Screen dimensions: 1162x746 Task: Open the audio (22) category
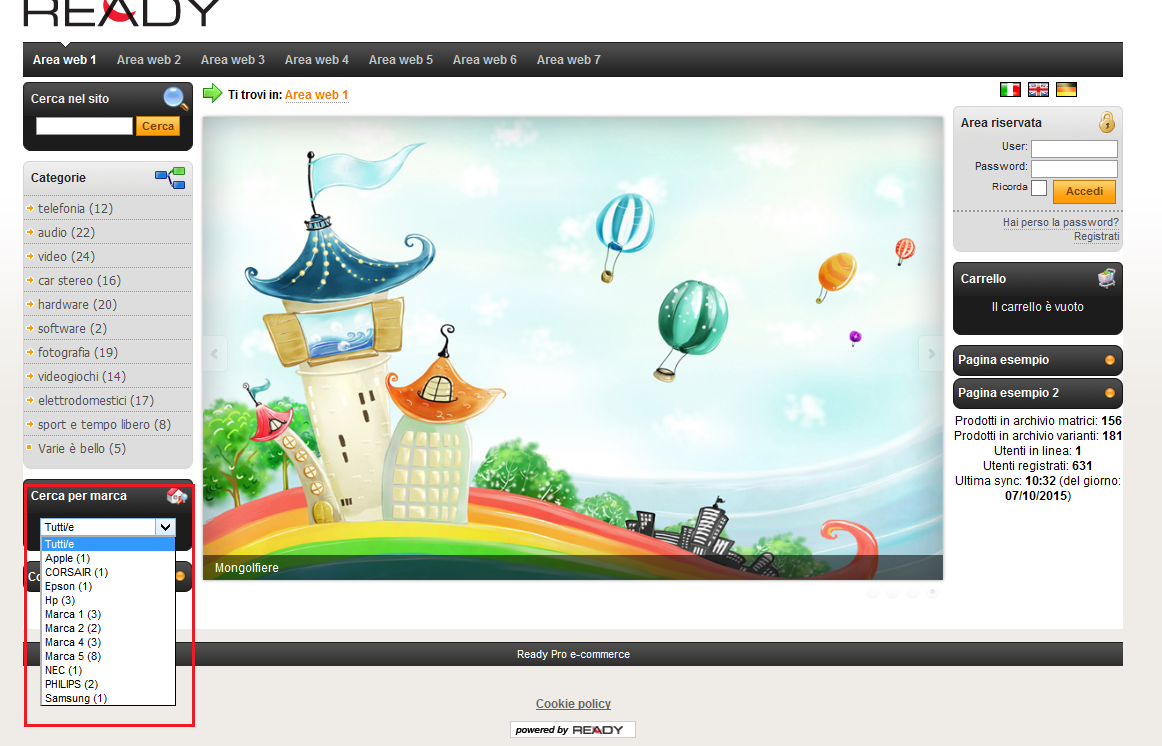67,233
